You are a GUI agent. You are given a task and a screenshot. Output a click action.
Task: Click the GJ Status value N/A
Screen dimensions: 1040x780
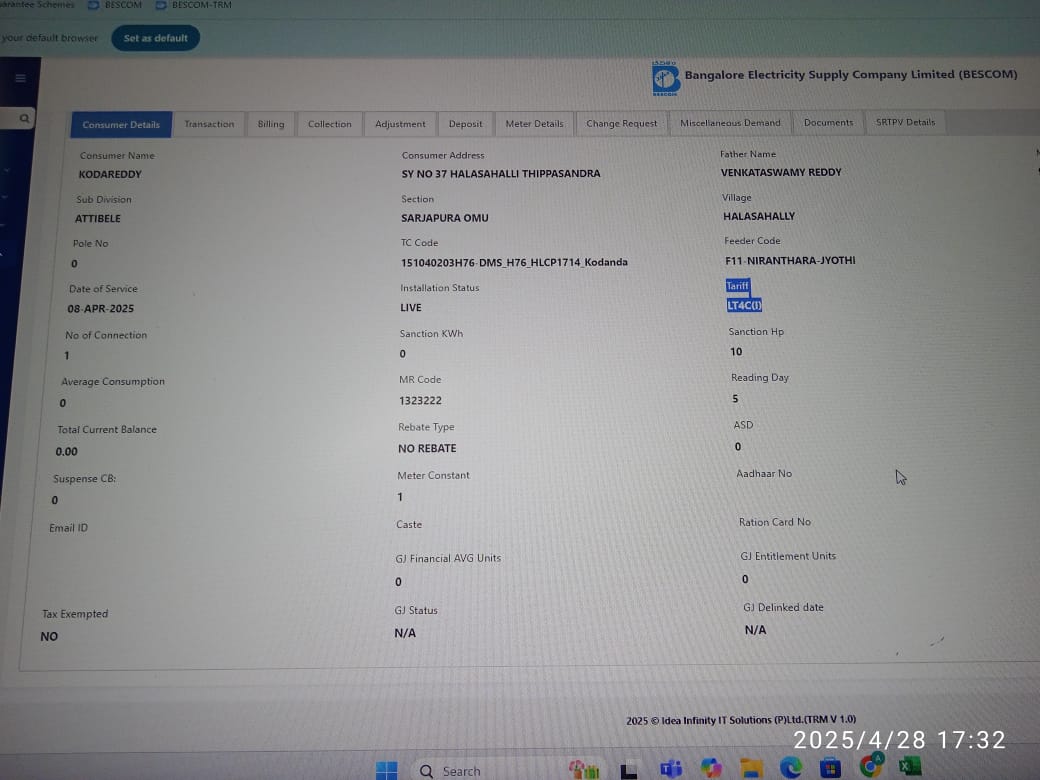[405, 633]
